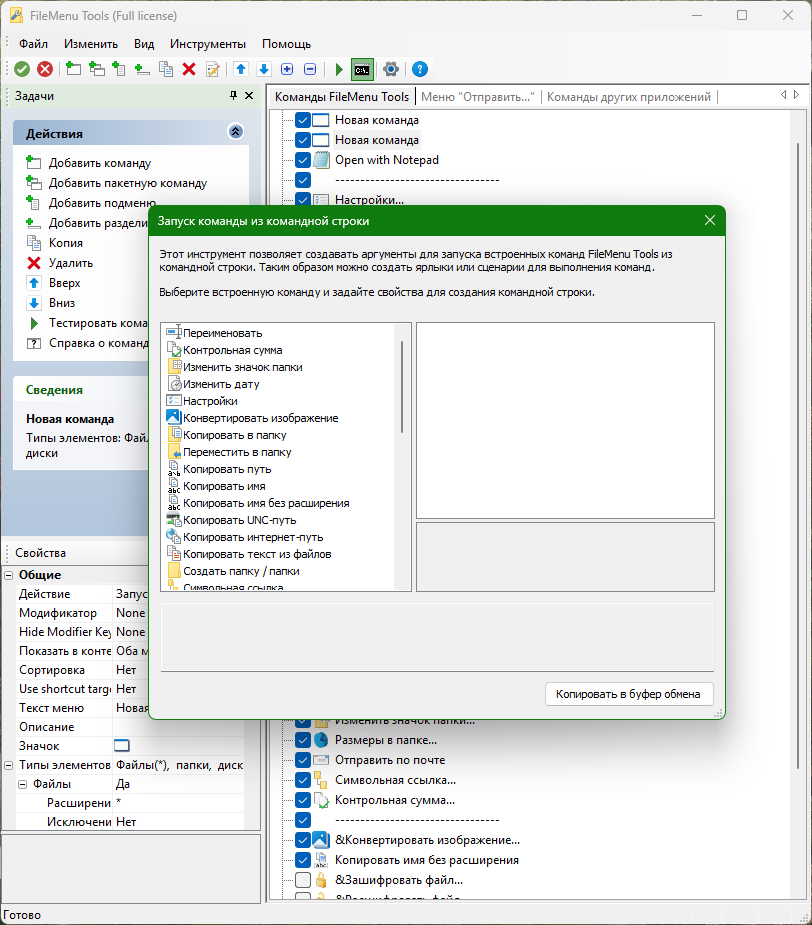Uncheck Open with Notepad checkbox
The image size is (812, 925).
pyautogui.click(x=303, y=160)
